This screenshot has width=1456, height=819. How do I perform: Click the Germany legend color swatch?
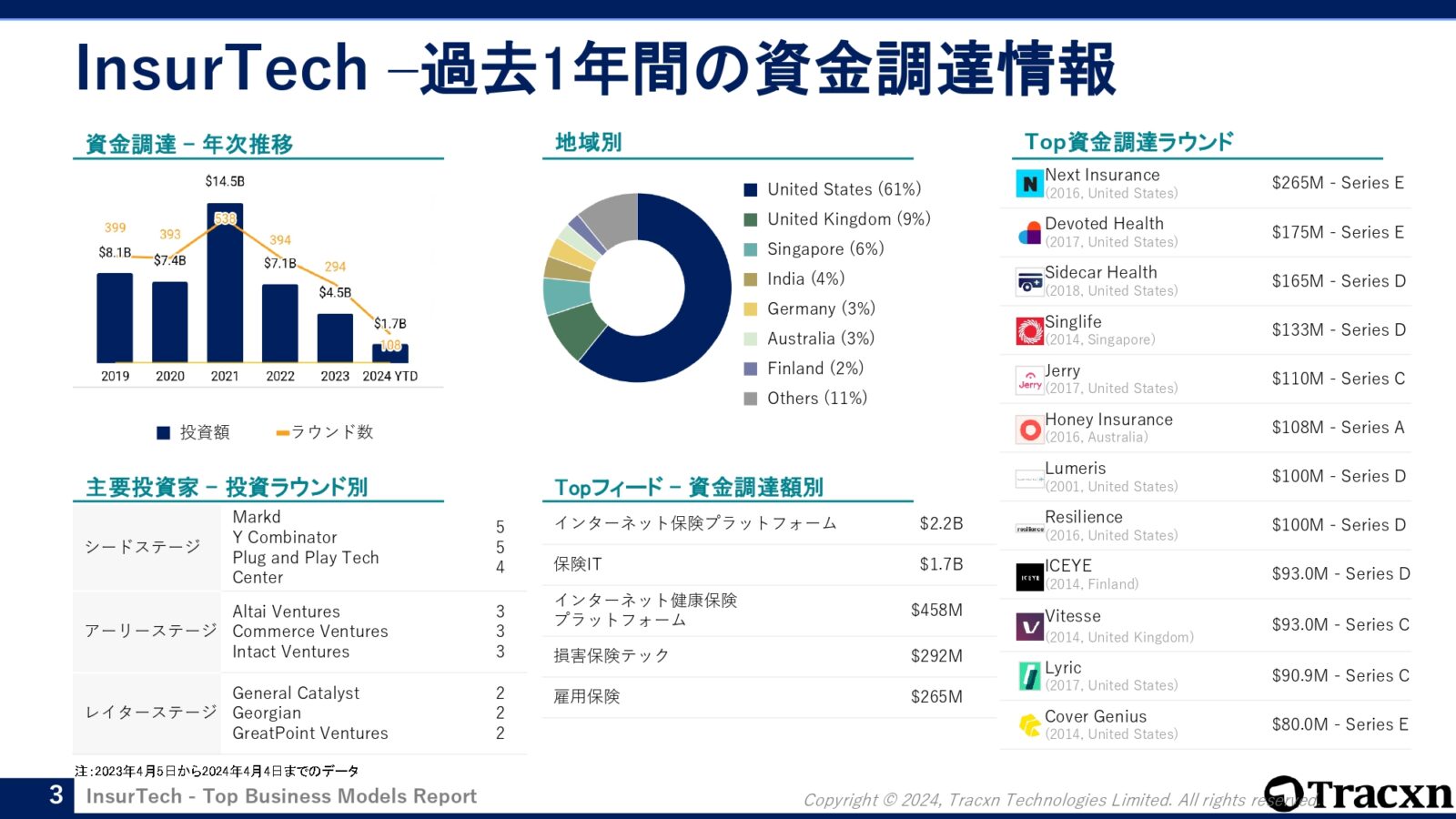(751, 309)
